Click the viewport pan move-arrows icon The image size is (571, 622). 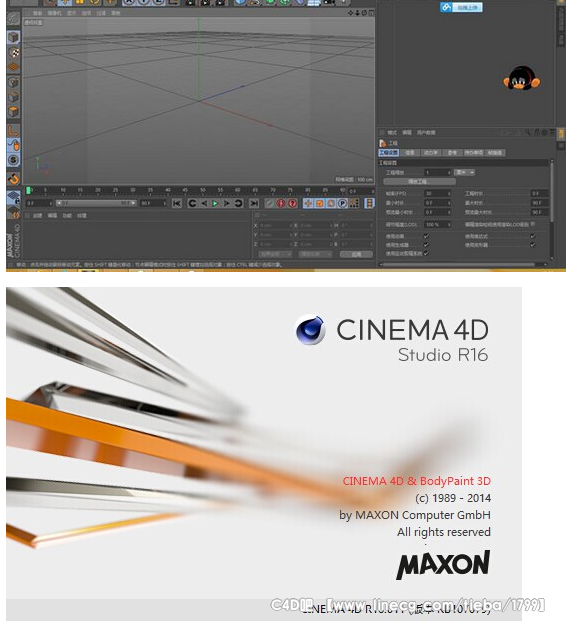[x=350, y=13]
